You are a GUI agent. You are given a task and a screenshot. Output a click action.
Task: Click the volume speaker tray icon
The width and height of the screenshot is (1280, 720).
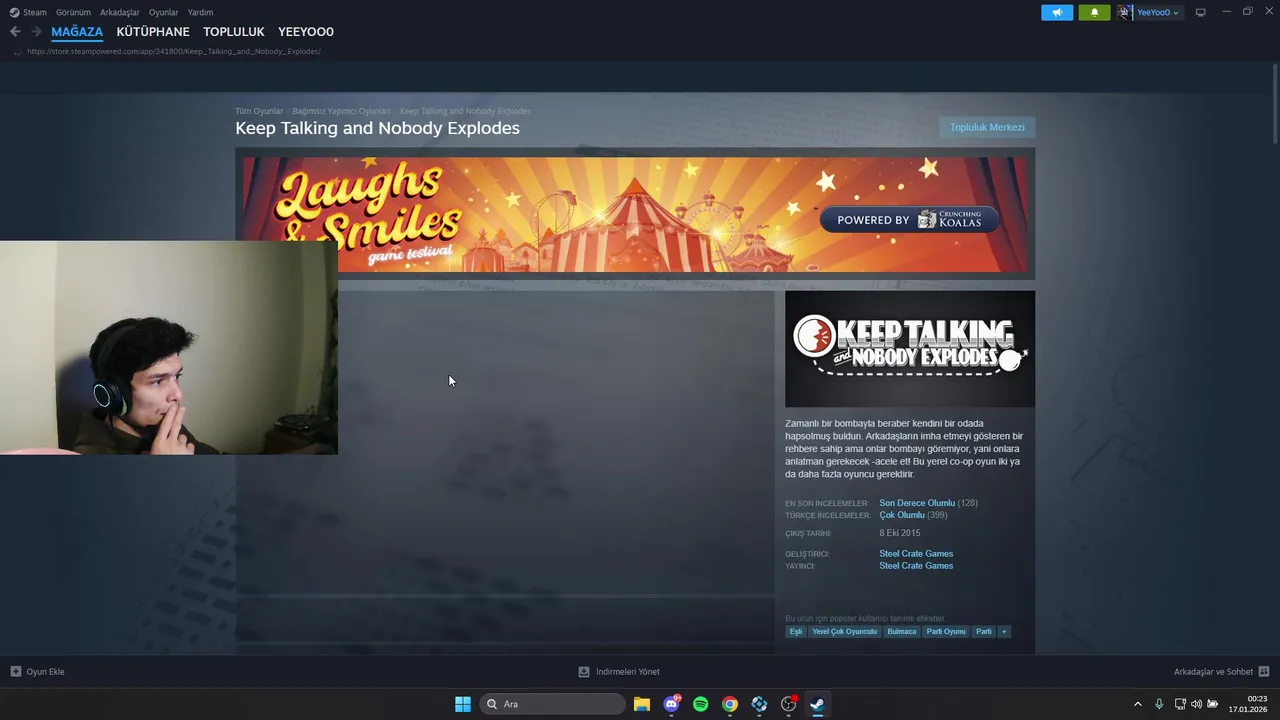click(1196, 704)
